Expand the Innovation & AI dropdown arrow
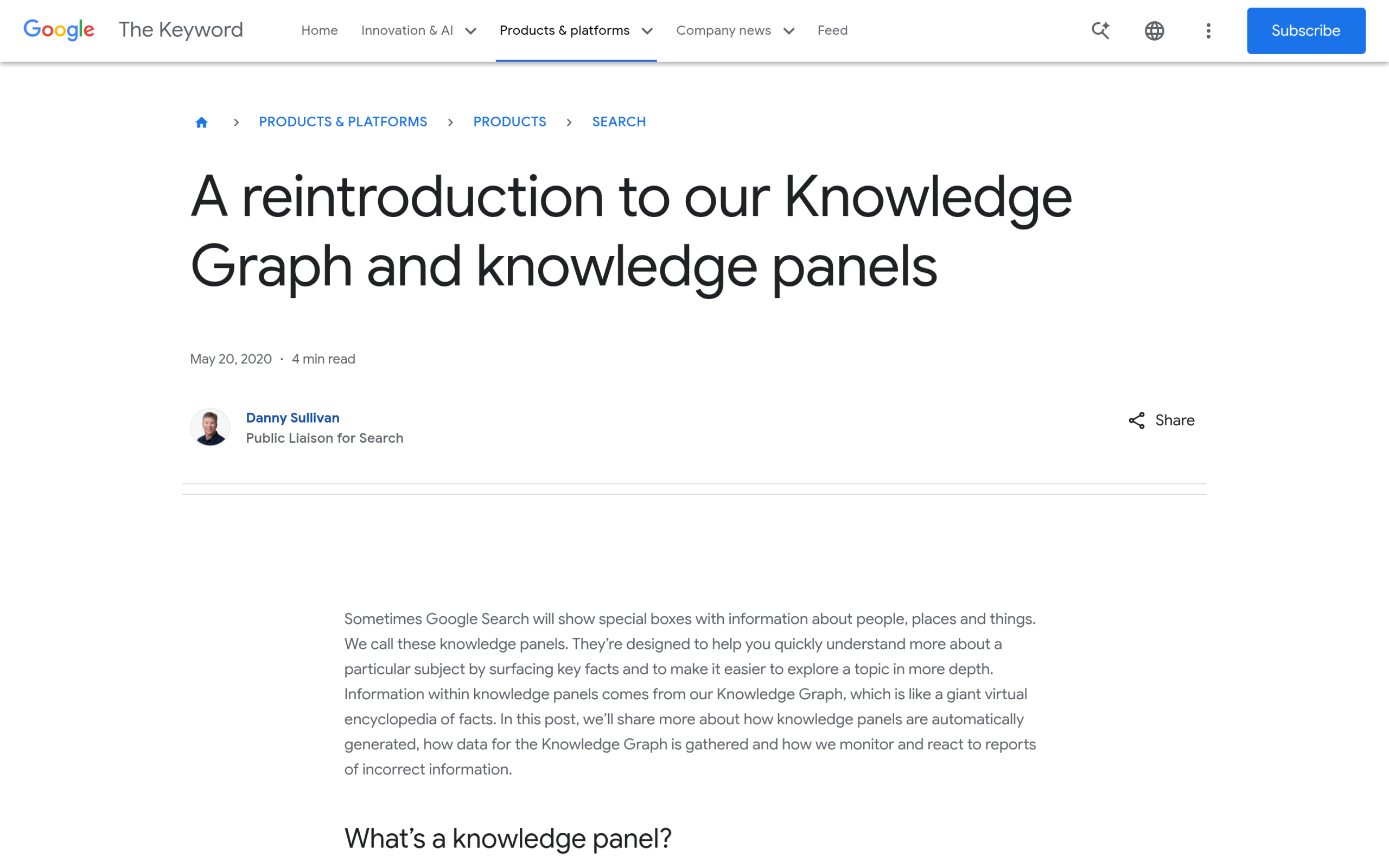The image size is (1389, 868). click(x=470, y=31)
